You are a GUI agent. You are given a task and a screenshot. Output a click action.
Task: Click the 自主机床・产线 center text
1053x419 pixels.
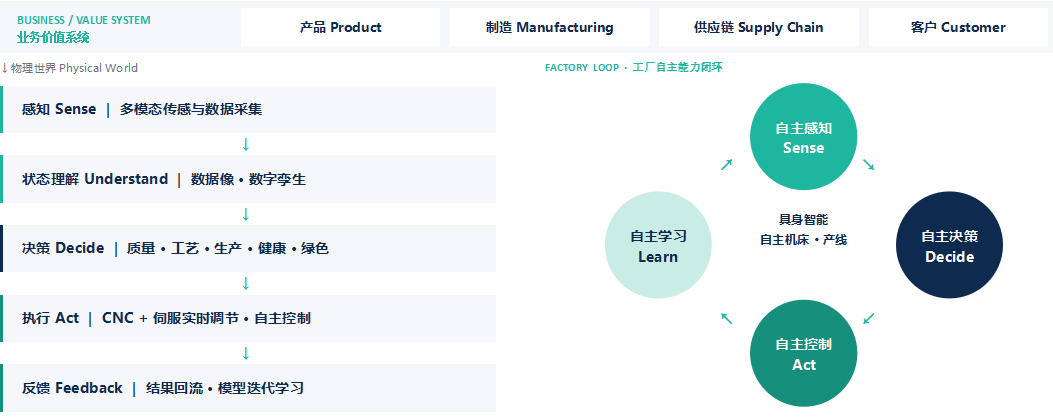(x=803, y=240)
